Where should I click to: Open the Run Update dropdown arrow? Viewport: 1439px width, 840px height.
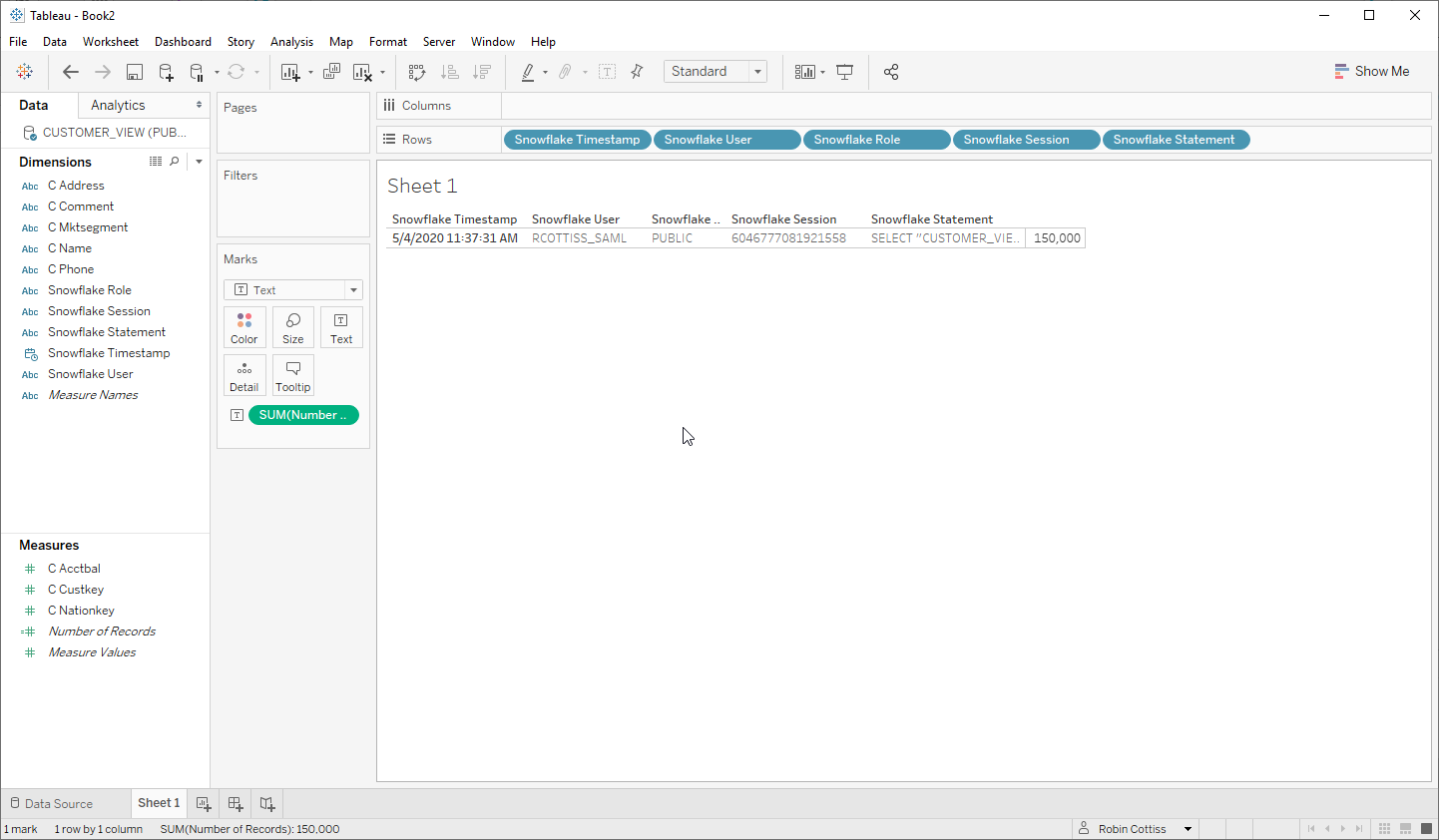(x=256, y=72)
